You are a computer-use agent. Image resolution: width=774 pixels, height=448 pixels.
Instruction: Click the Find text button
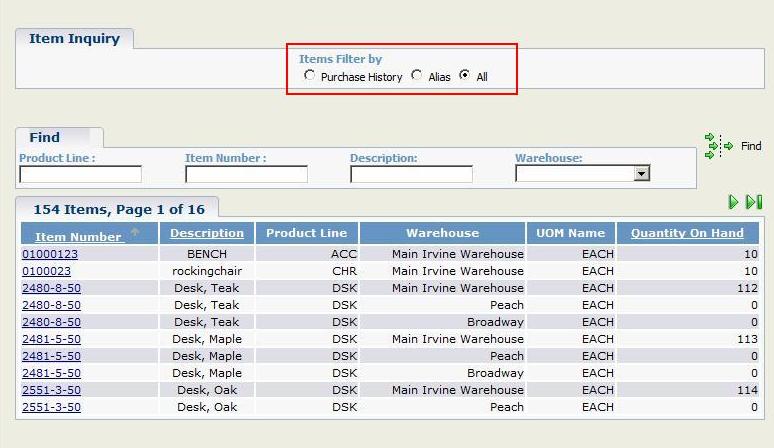pyautogui.click(x=751, y=146)
